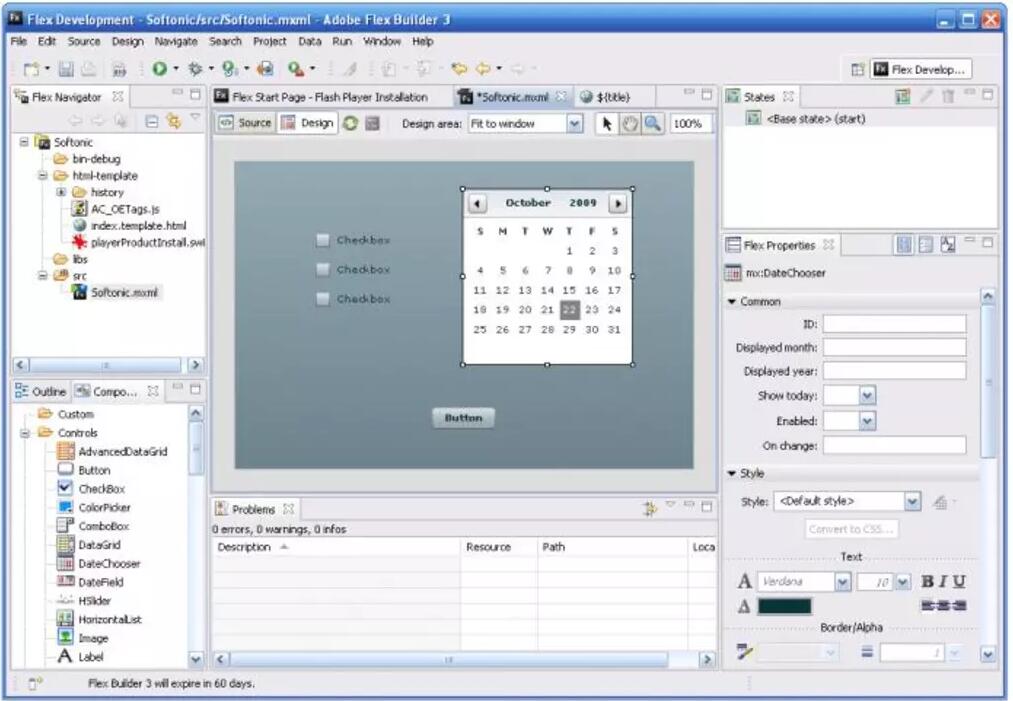Image resolution: width=1013 pixels, height=701 pixels.
Task: Click the ID input field
Action: tap(894, 324)
